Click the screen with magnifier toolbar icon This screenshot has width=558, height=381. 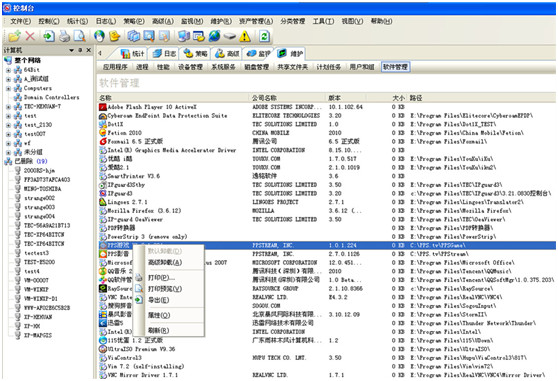[149, 36]
